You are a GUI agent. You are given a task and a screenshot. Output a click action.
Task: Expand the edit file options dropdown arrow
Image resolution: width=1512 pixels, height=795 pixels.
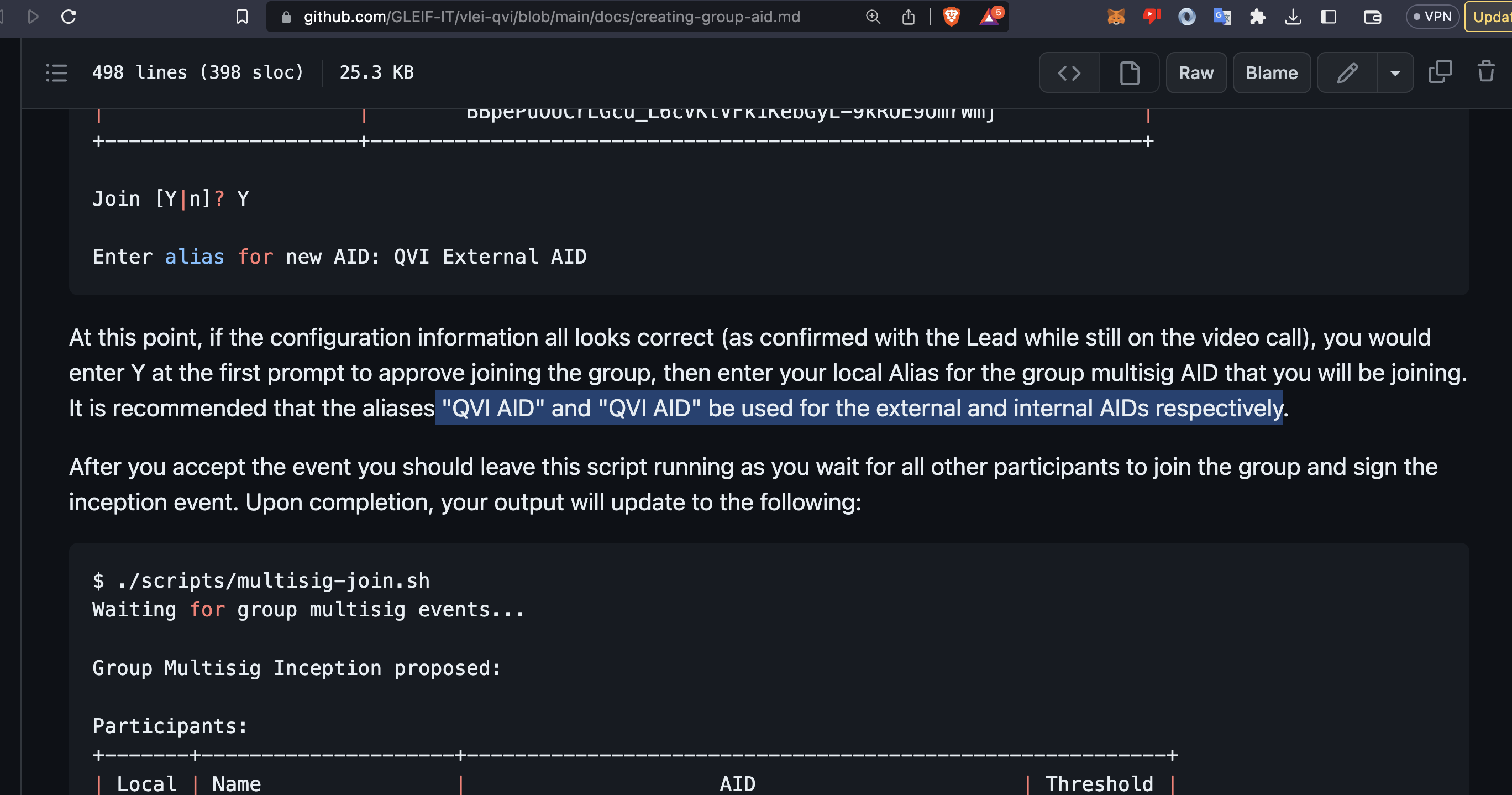[x=1395, y=73]
